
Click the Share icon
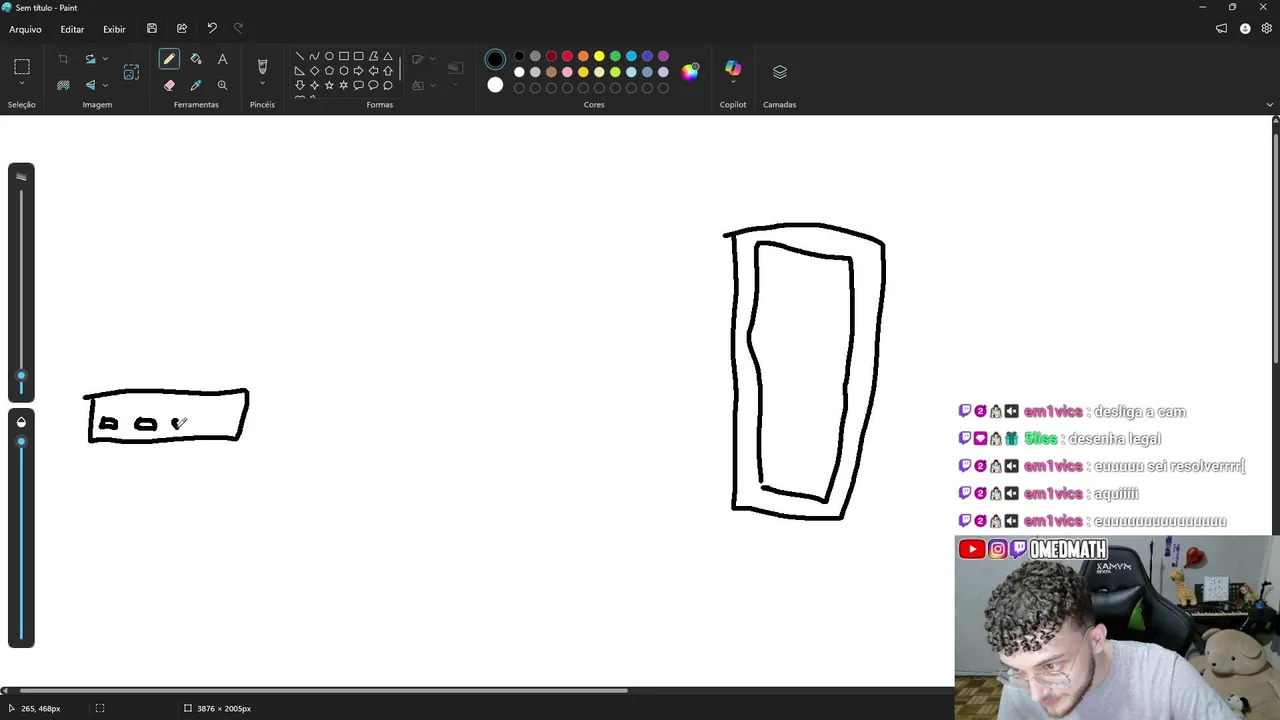182,29
